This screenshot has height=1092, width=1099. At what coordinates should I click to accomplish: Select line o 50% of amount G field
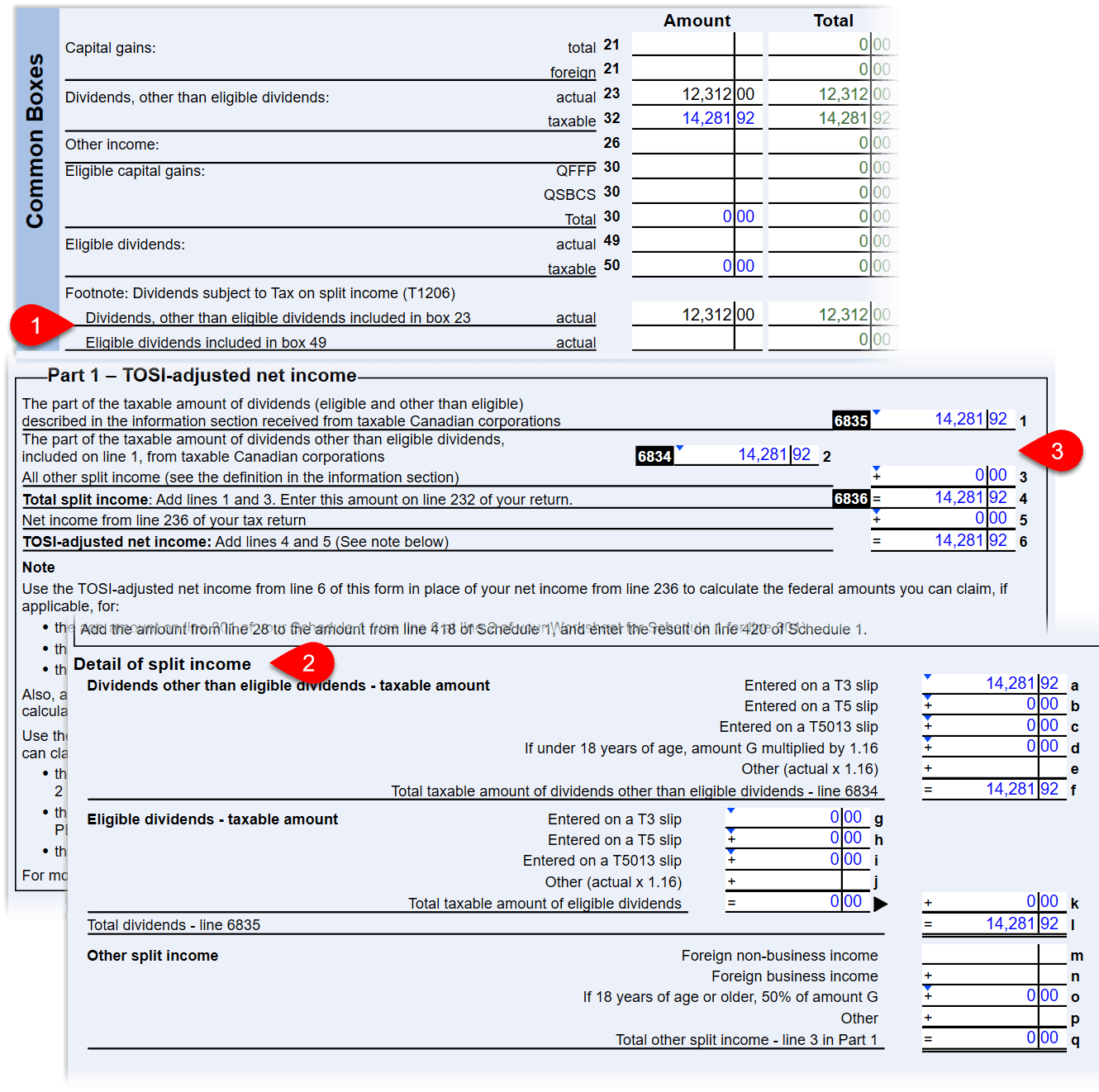994,996
